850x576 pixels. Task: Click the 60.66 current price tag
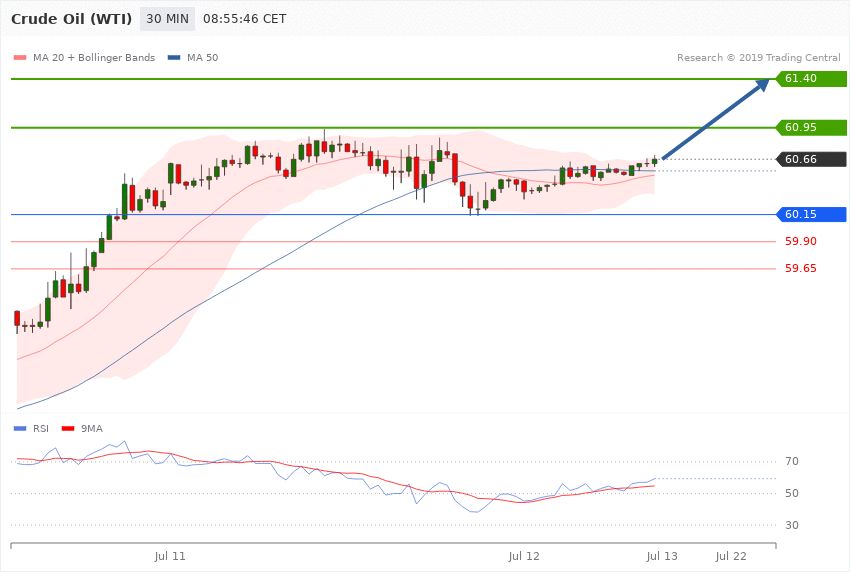(812, 159)
